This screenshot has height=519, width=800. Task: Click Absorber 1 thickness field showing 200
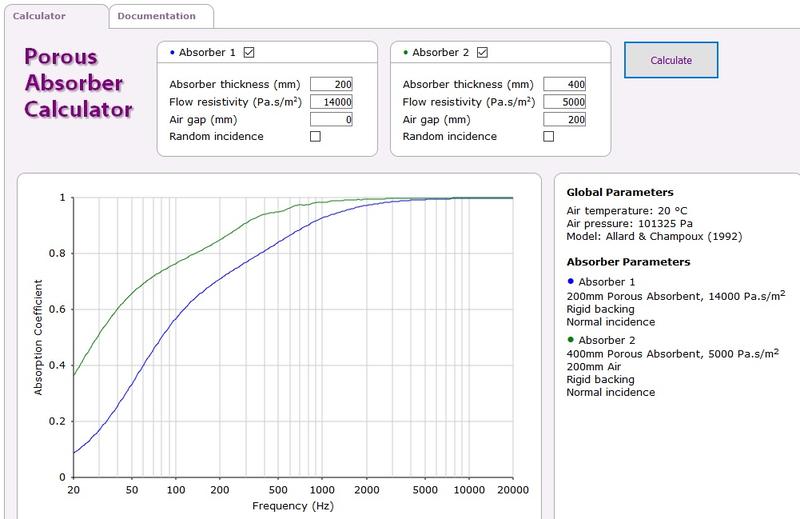332,84
